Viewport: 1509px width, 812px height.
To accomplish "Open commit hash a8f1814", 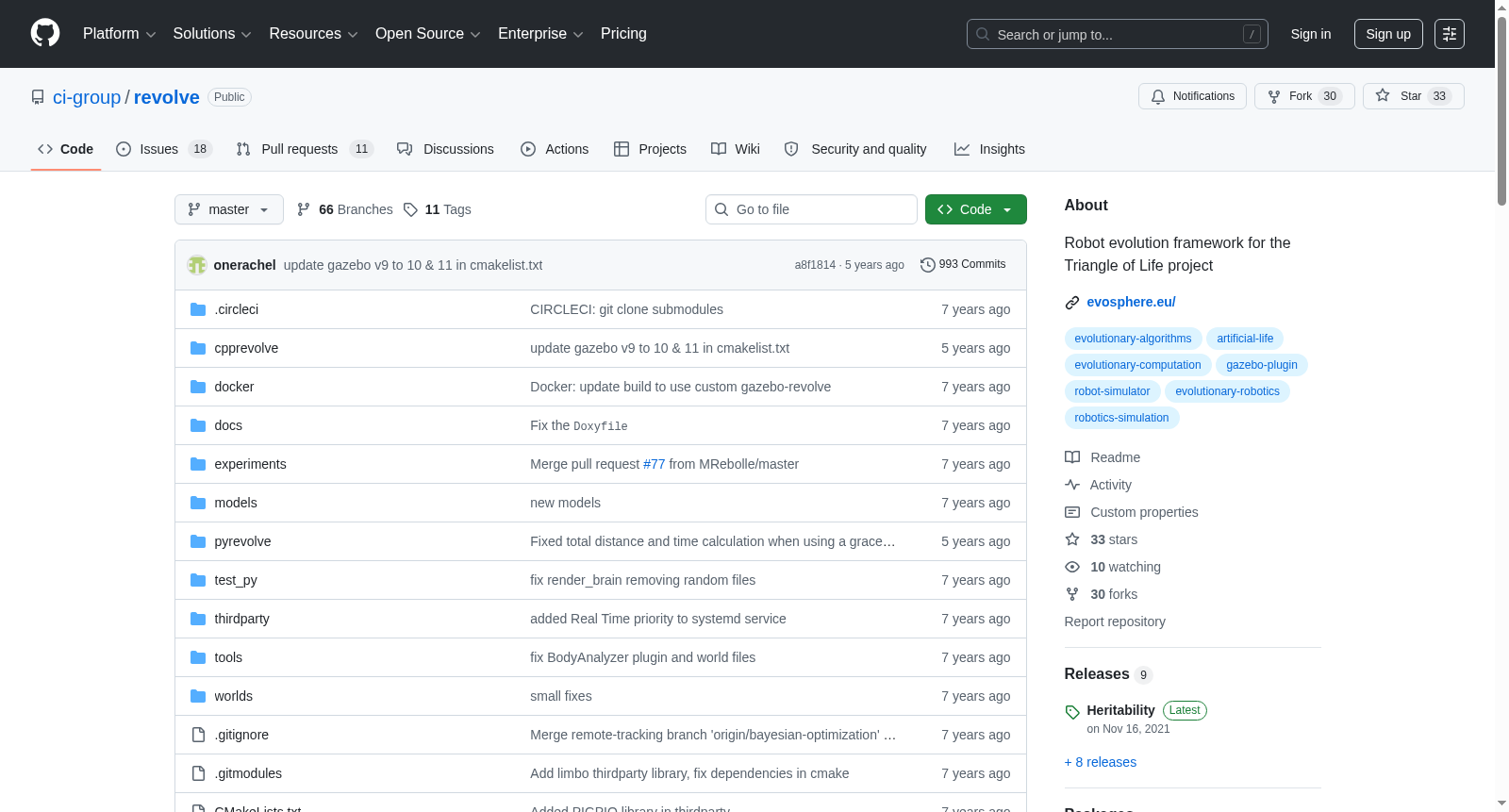I will [815, 265].
